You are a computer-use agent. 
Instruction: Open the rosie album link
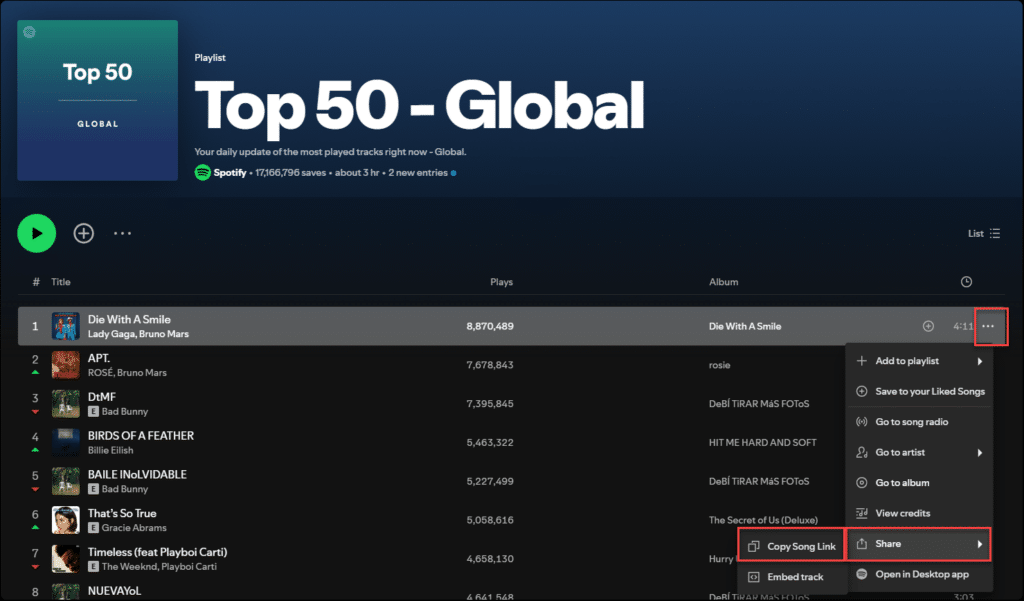click(x=720, y=365)
